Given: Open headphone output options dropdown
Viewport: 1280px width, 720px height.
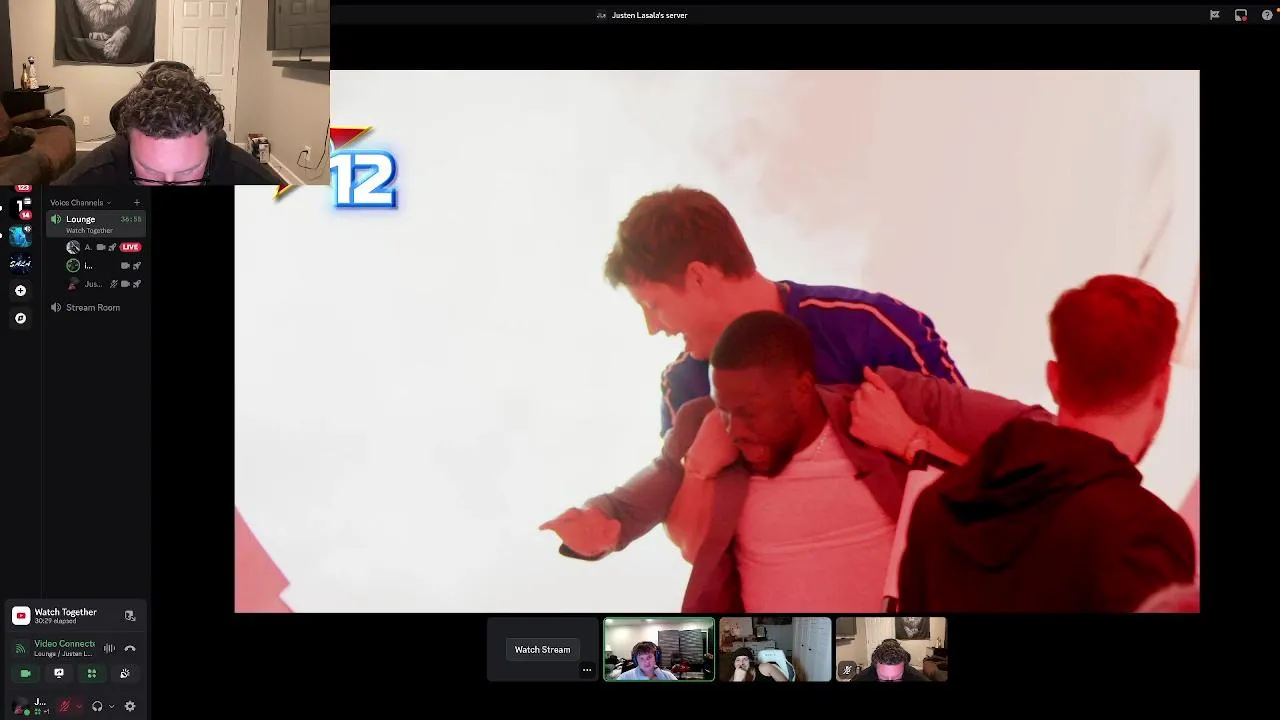Looking at the screenshot, I should tap(112, 706).
